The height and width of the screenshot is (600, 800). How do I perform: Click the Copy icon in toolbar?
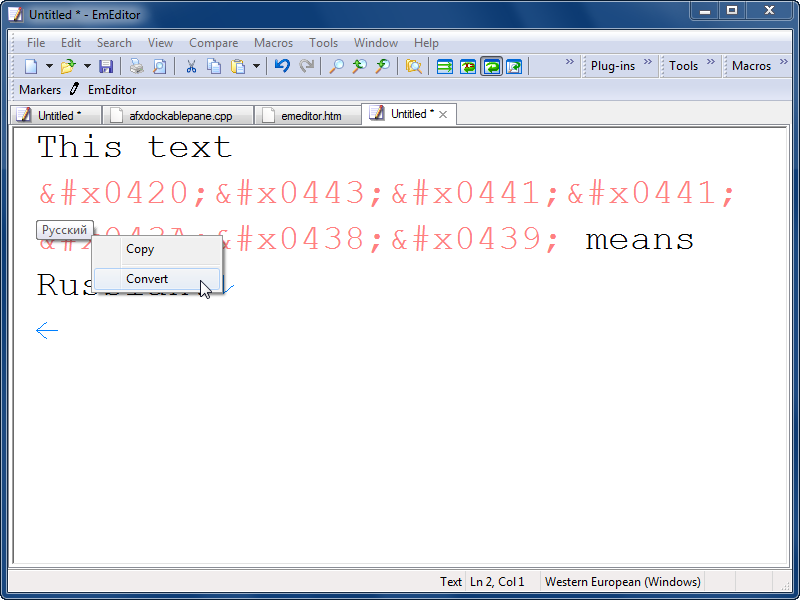coord(214,66)
